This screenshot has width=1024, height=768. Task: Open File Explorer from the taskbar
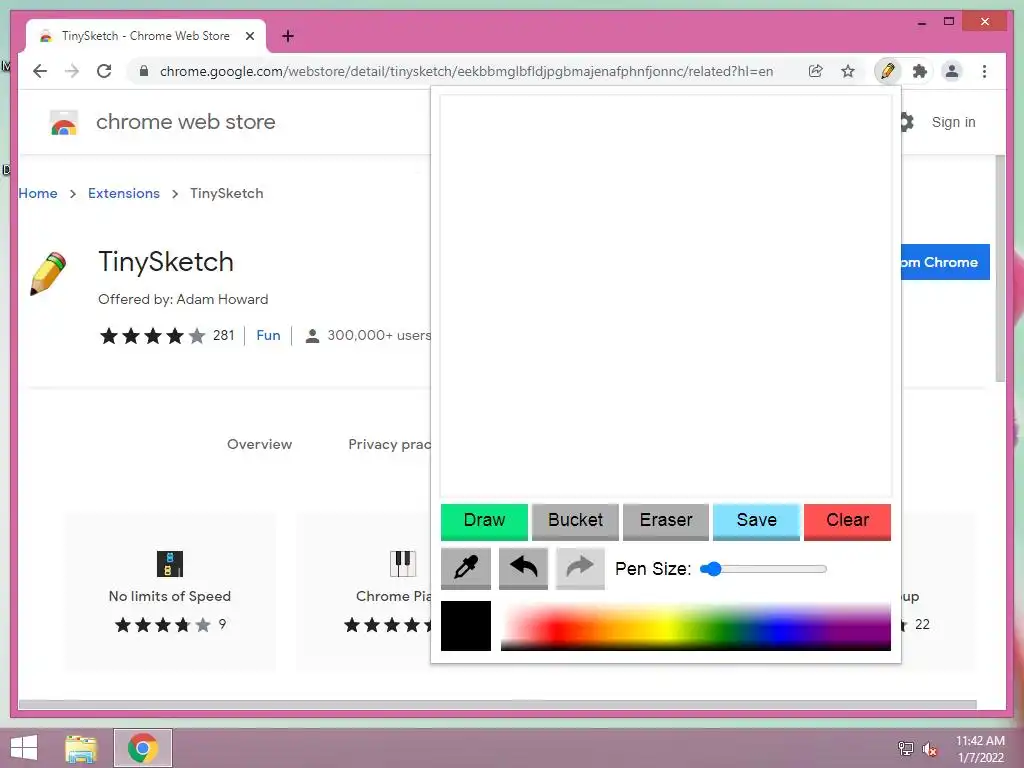point(82,748)
